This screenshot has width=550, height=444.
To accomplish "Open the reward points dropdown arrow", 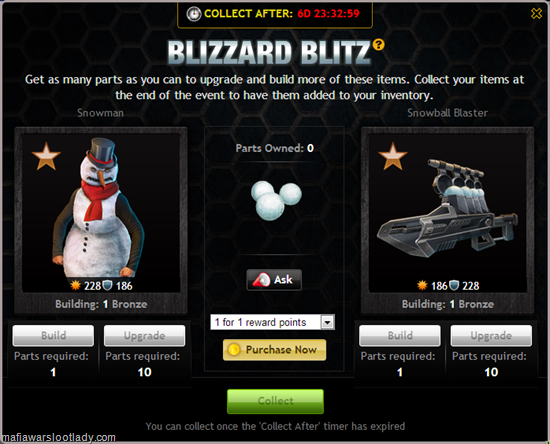I will [327, 322].
